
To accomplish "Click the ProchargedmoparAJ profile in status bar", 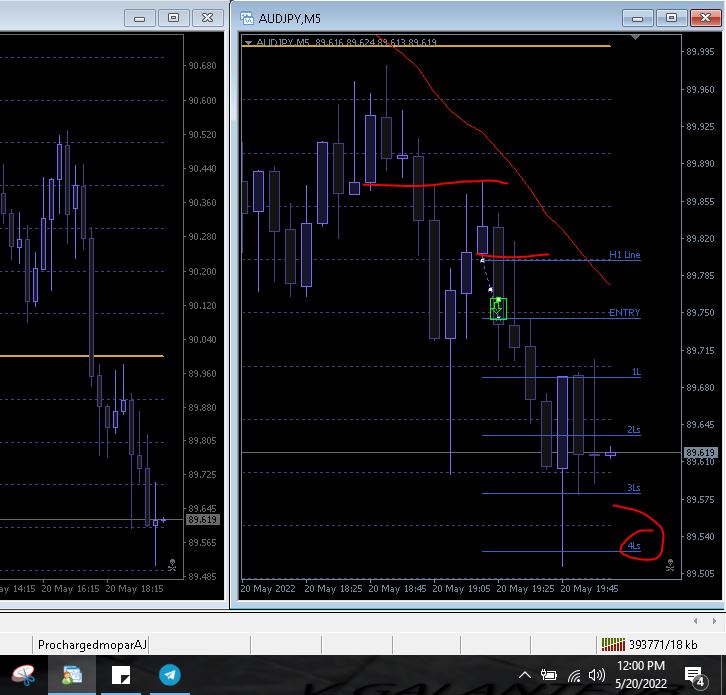I will 92,645.
